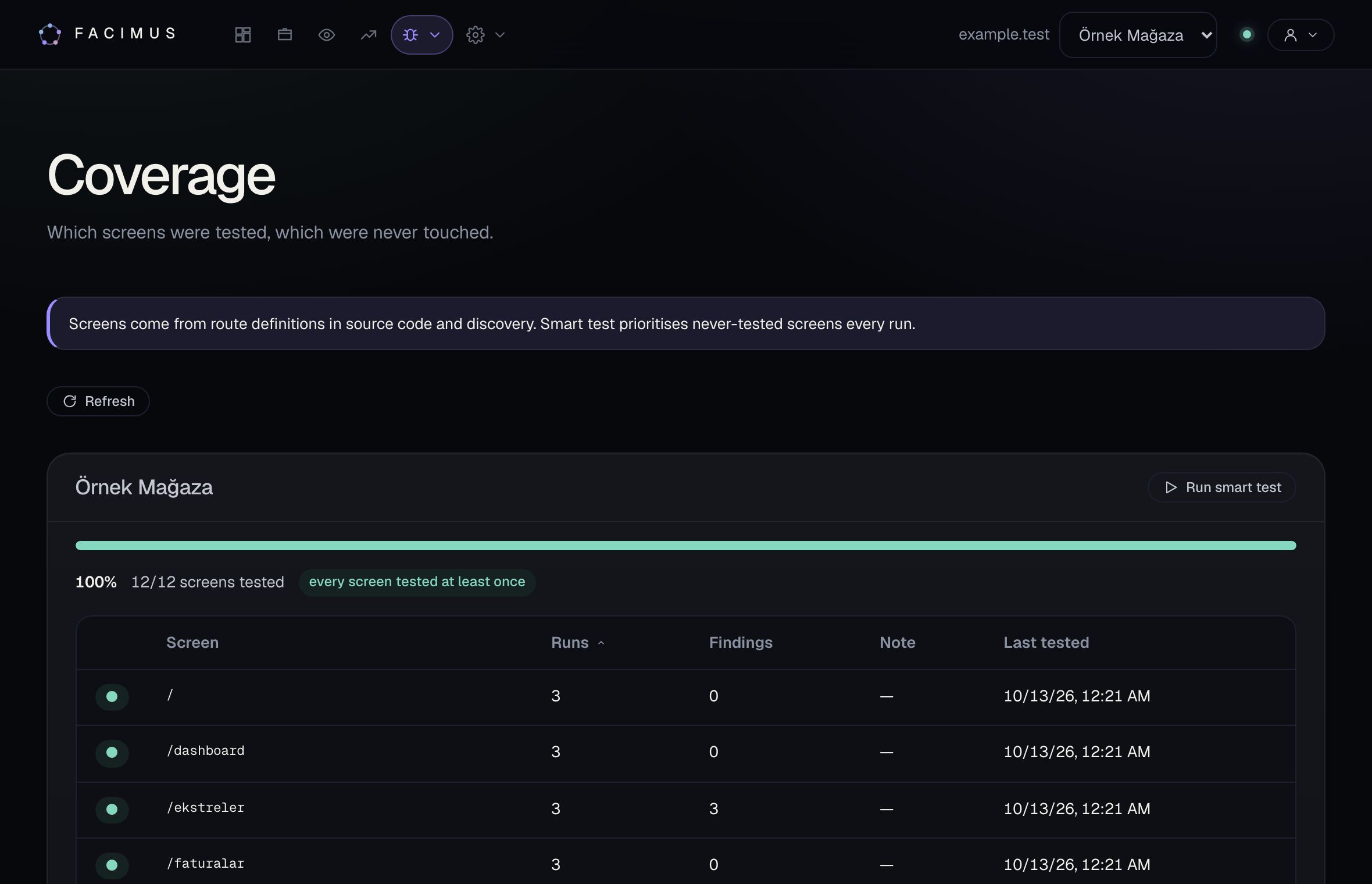Click findings count 3 in /ekstreler row
This screenshot has width=1372, height=884.
714,809
